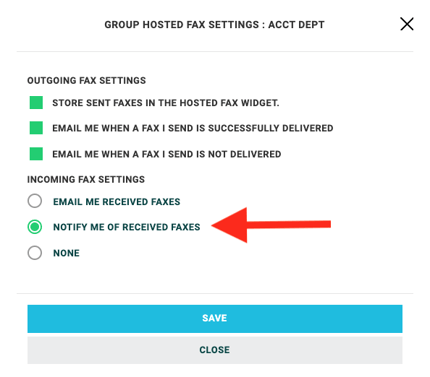Click the 'Store sent faxes in the hosted fax widget' label

(166, 103)
